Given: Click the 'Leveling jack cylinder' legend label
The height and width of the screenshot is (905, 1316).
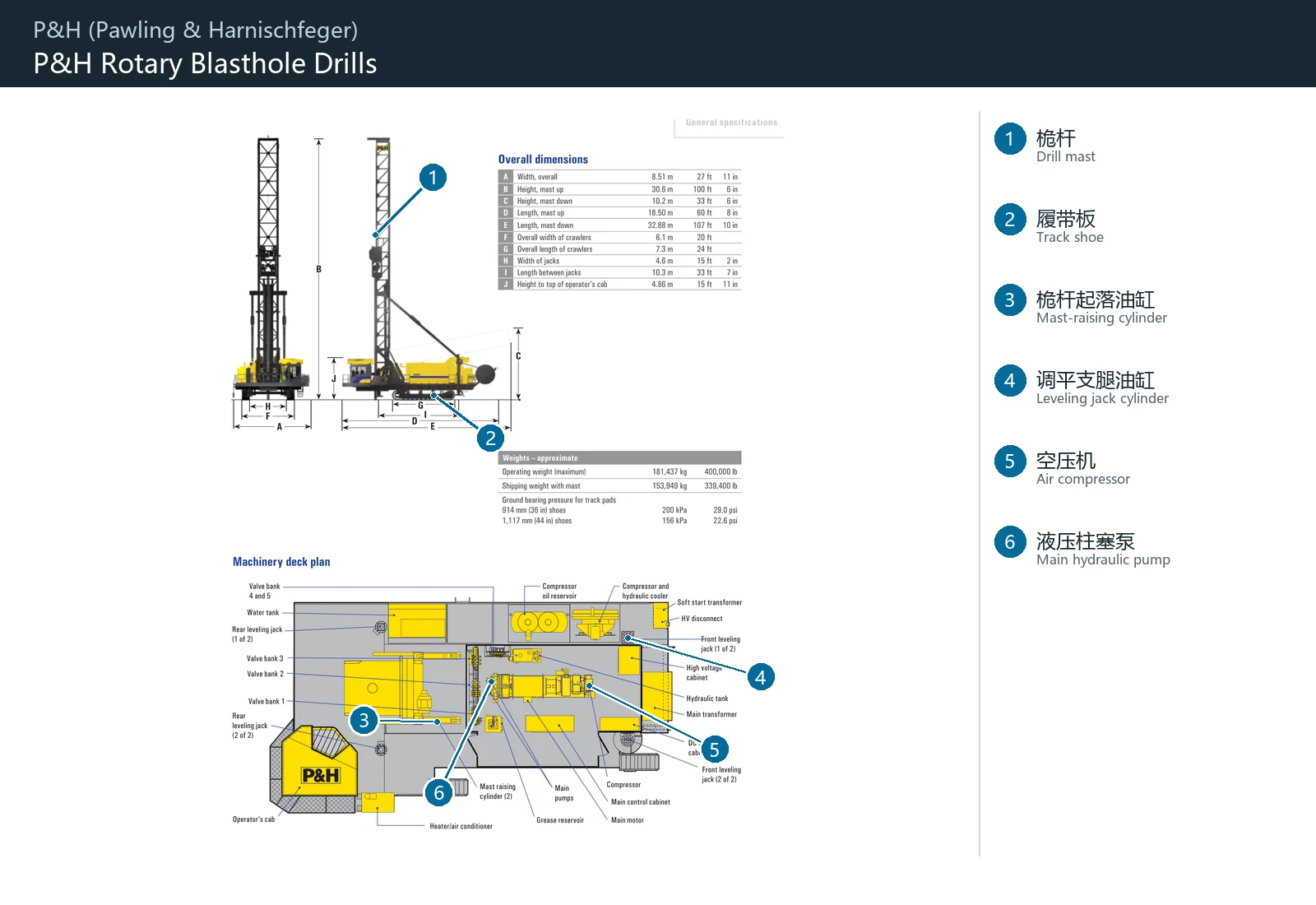Looking at the screenshot, I should pyautogui.click(x=1103, y=399).
